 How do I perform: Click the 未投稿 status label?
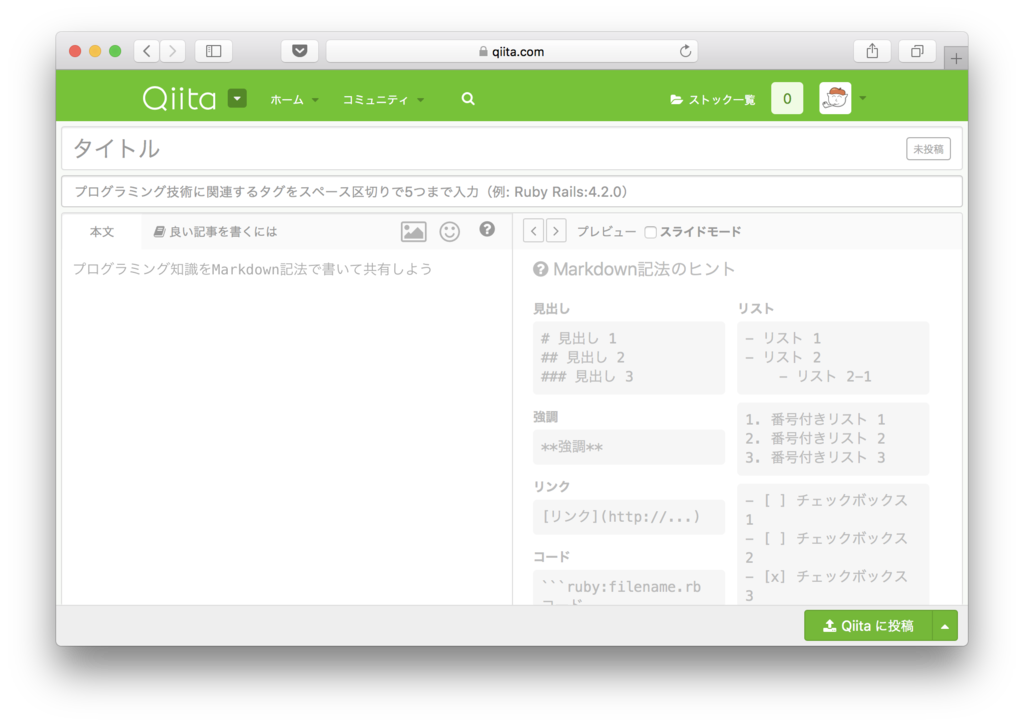pyautogui.click(x=928, y=149)
